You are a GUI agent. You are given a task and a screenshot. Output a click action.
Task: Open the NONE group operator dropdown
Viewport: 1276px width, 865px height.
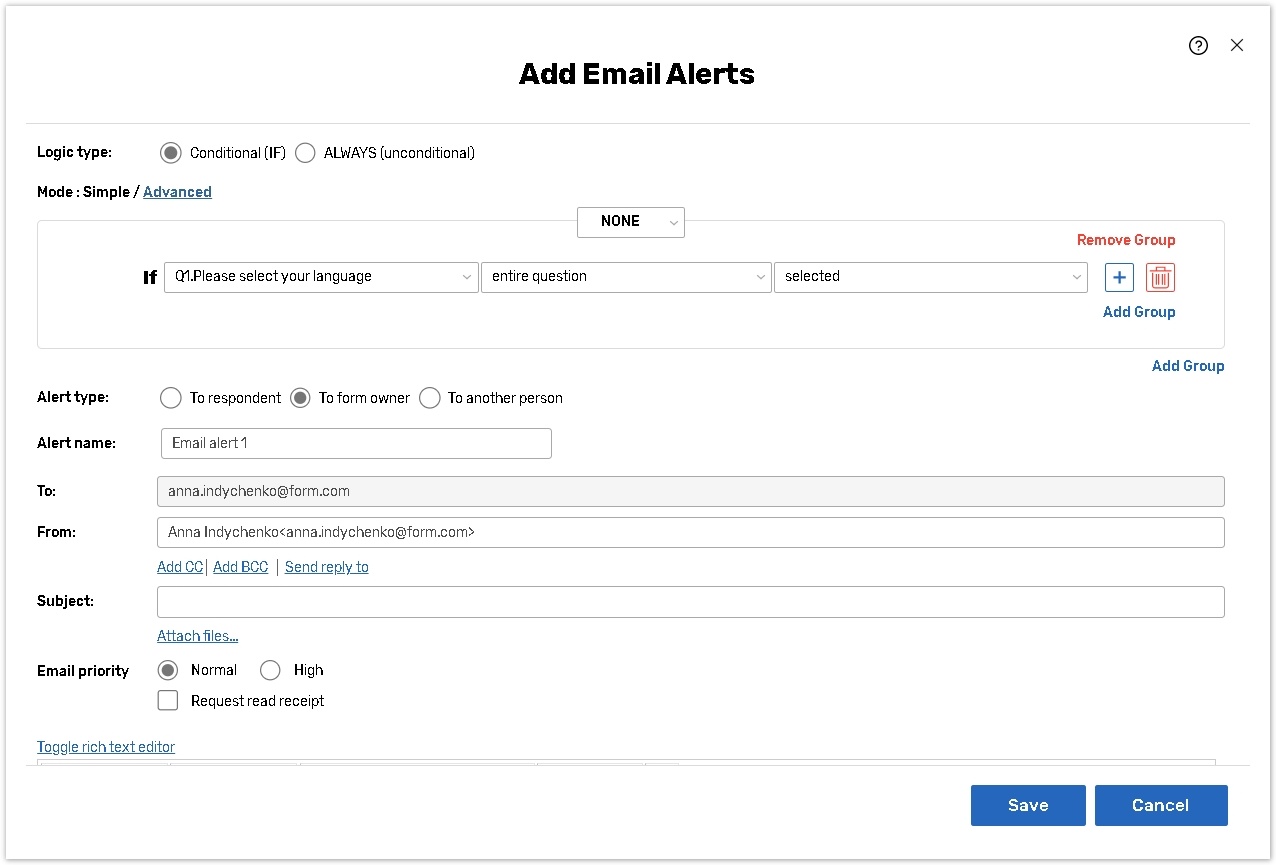(x=630, y=222)
